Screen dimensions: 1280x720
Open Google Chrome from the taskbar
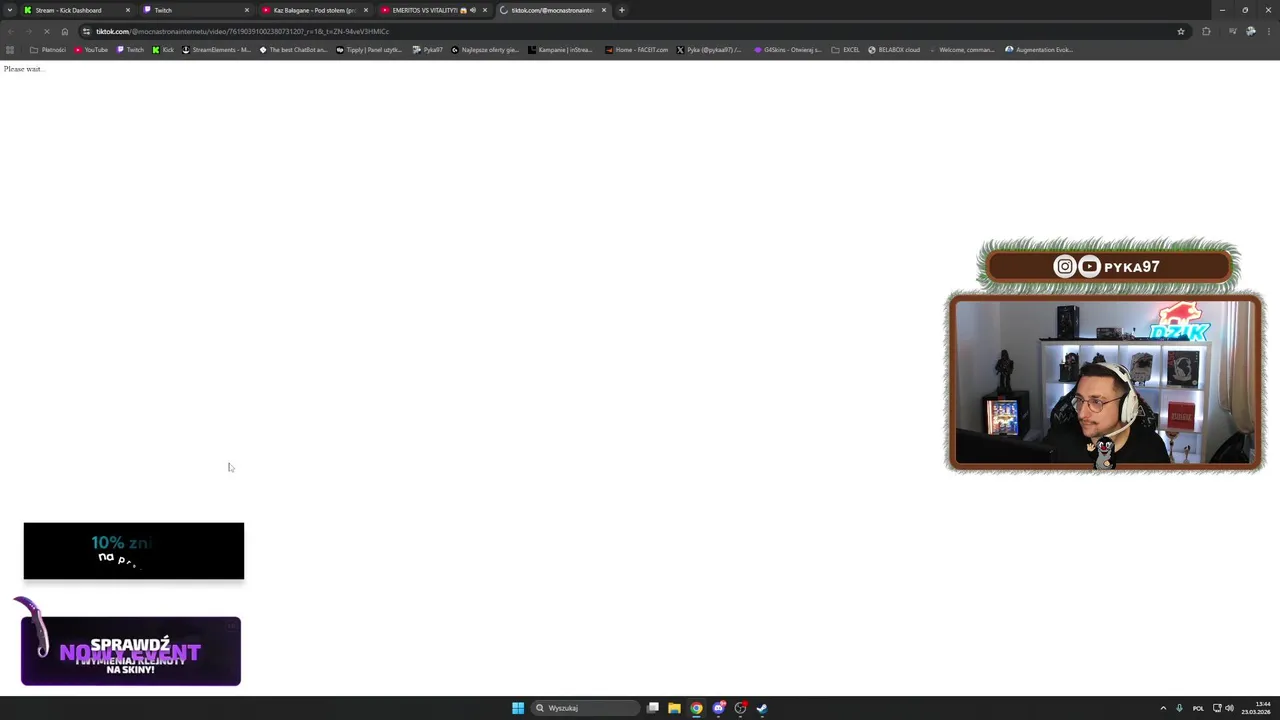coord(697,708)
